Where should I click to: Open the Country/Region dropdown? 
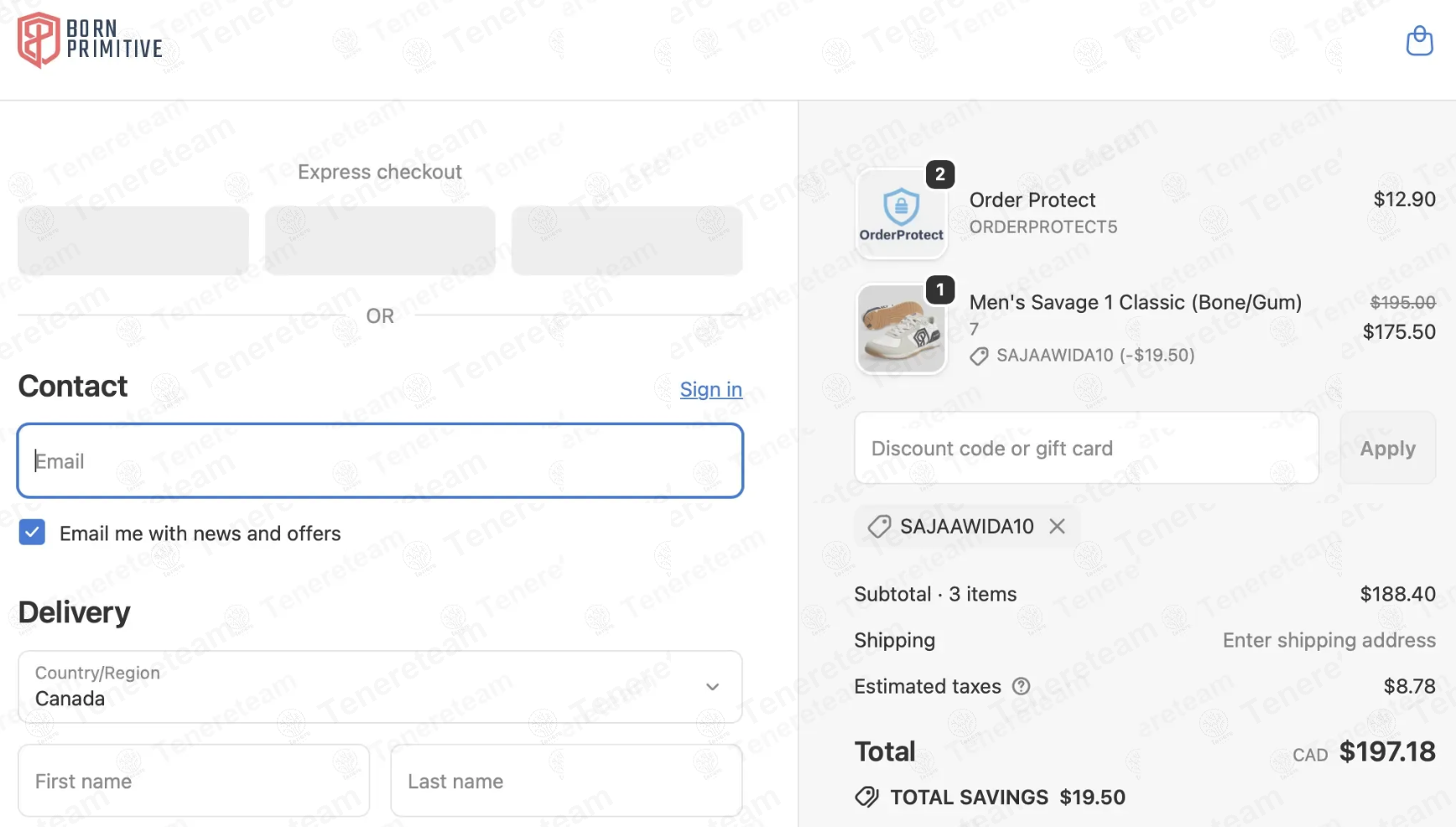tap(379, 687)
